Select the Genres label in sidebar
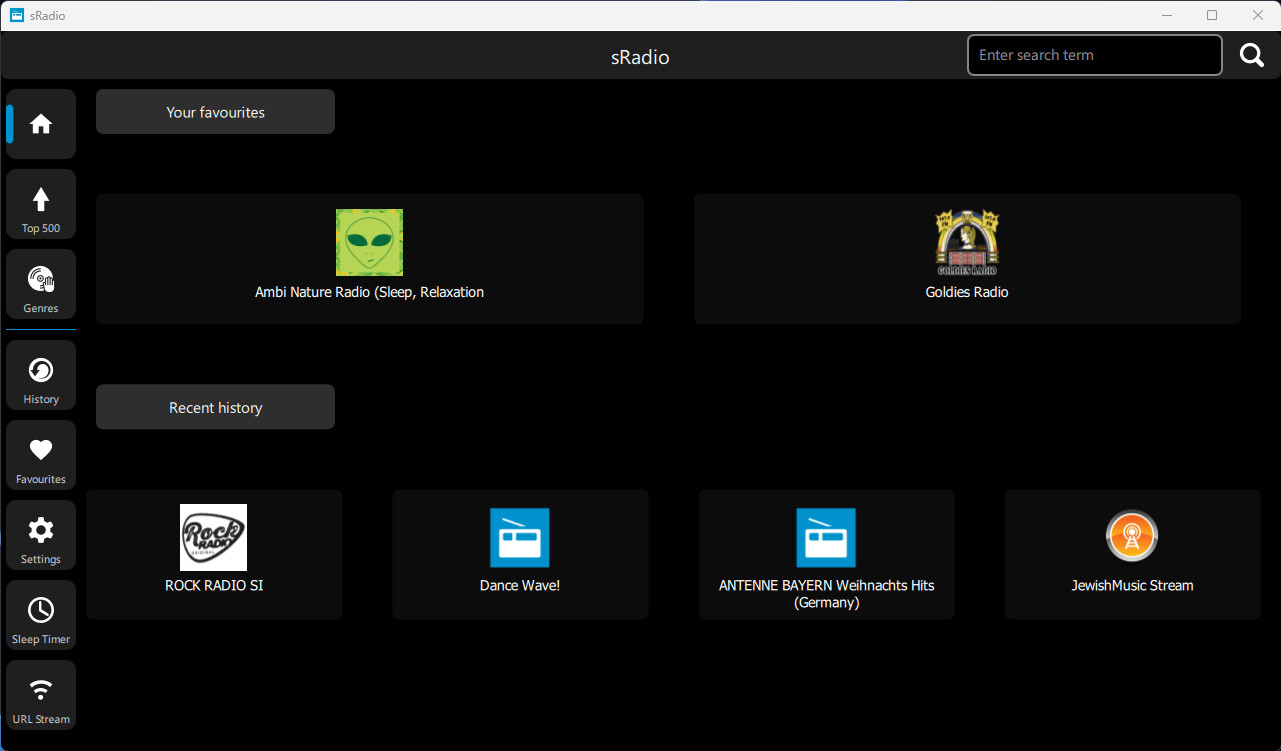 (41, 308)
